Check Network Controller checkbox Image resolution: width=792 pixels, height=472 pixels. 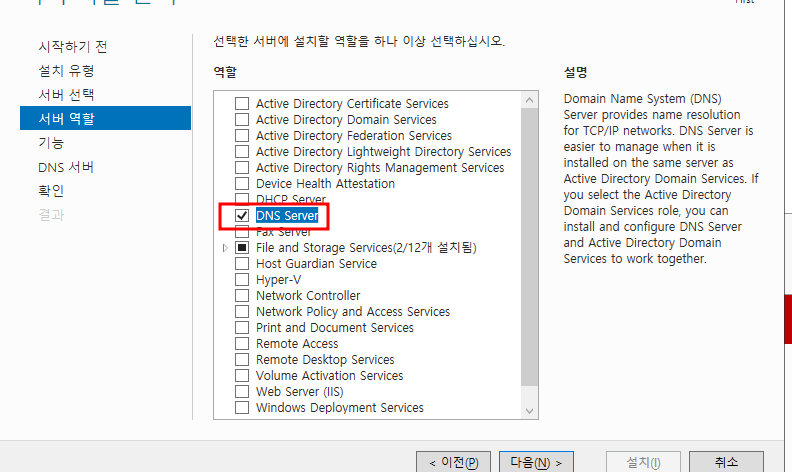pyautogui.click(x=242, y=296)
